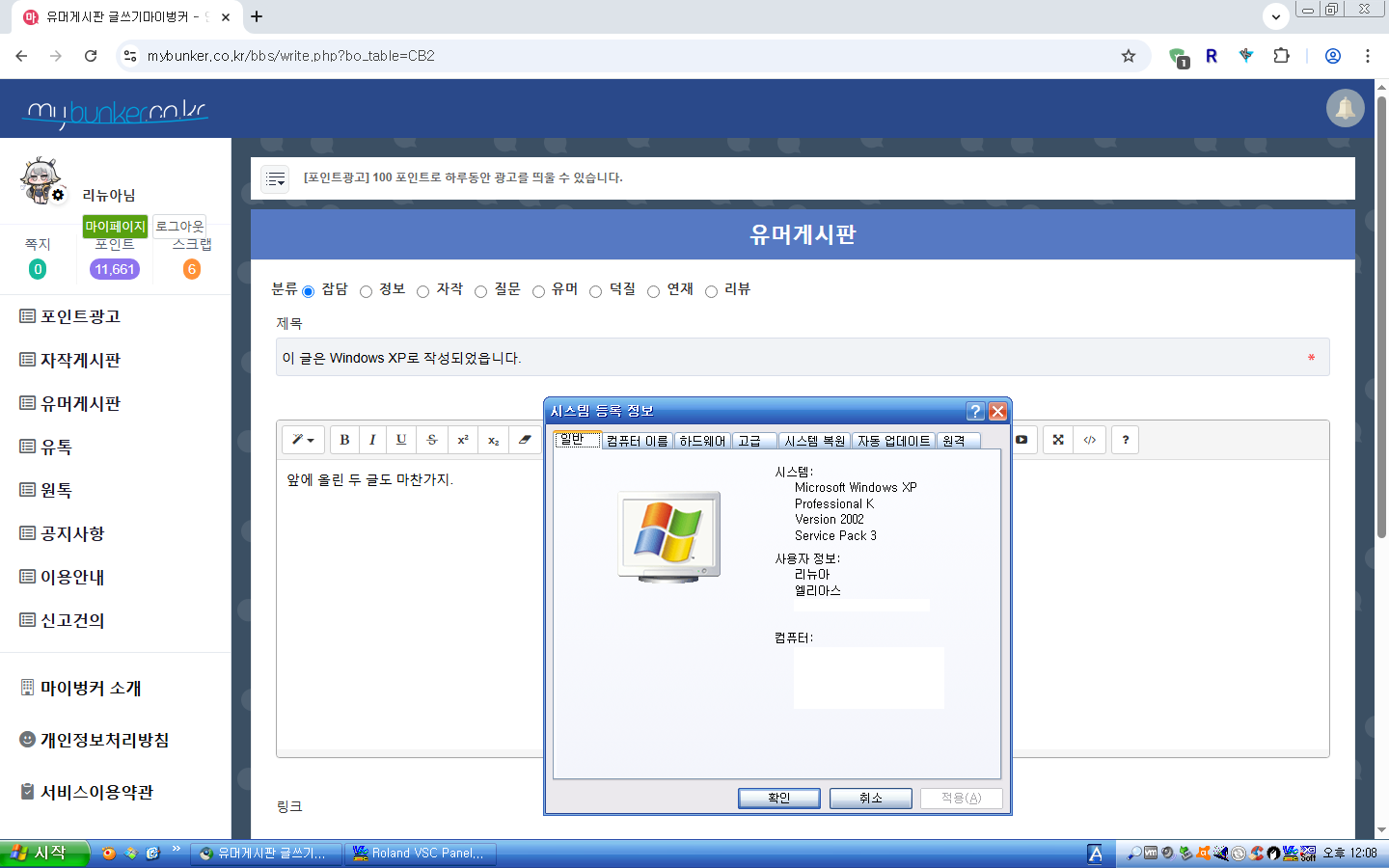Select the 유머 category radio button
Screen dimensions: 1389x868
[539, 291]
